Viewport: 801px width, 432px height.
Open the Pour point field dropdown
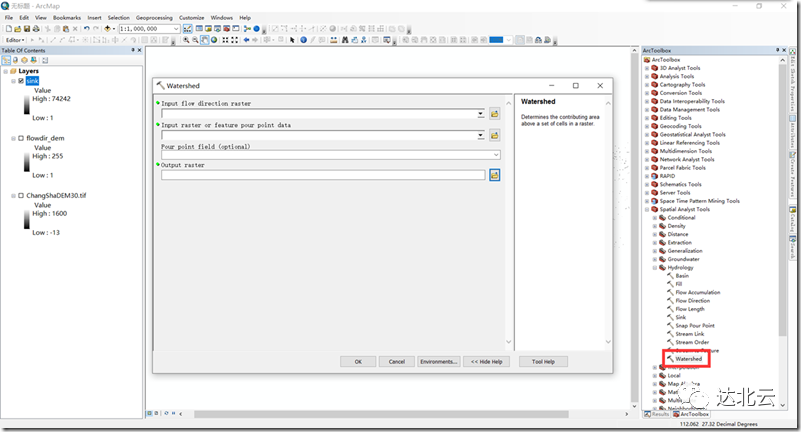click(496, 155)
